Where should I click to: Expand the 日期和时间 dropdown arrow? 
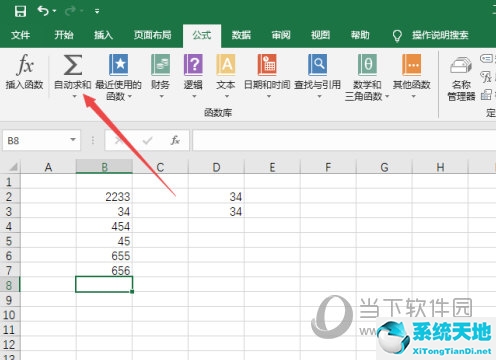click(269, 96)
